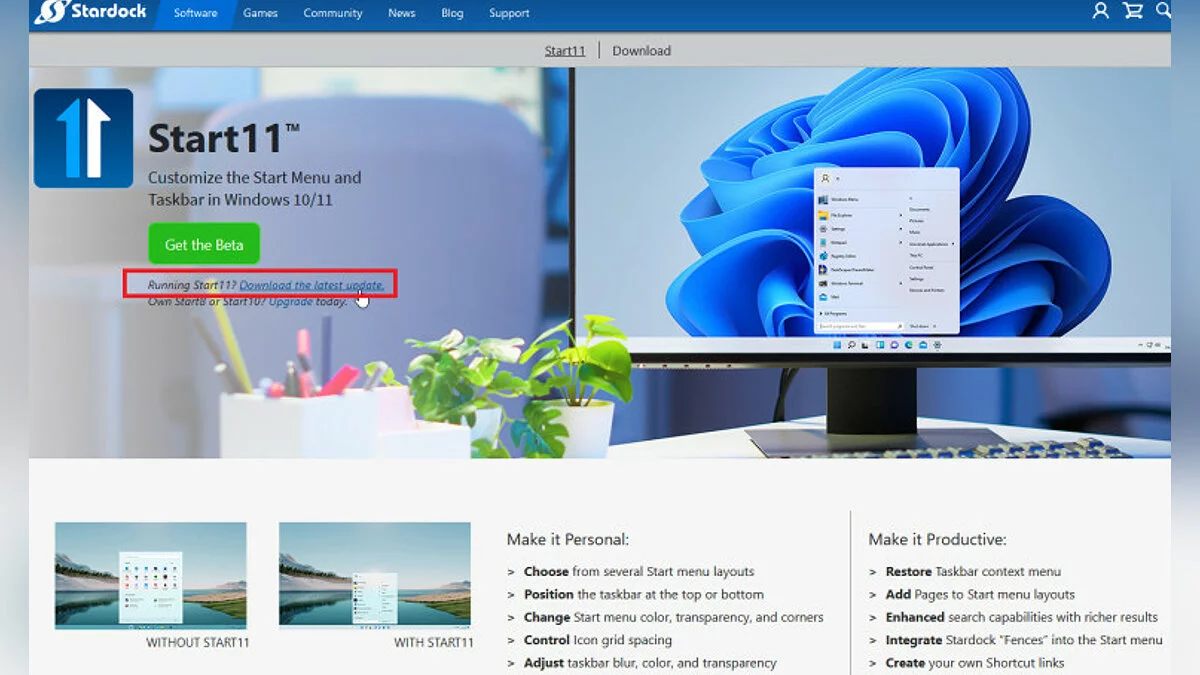This screenshot has height=675, width=1200.
Task: Click the WITHOUT START11 caption
Action: point(198,643)
